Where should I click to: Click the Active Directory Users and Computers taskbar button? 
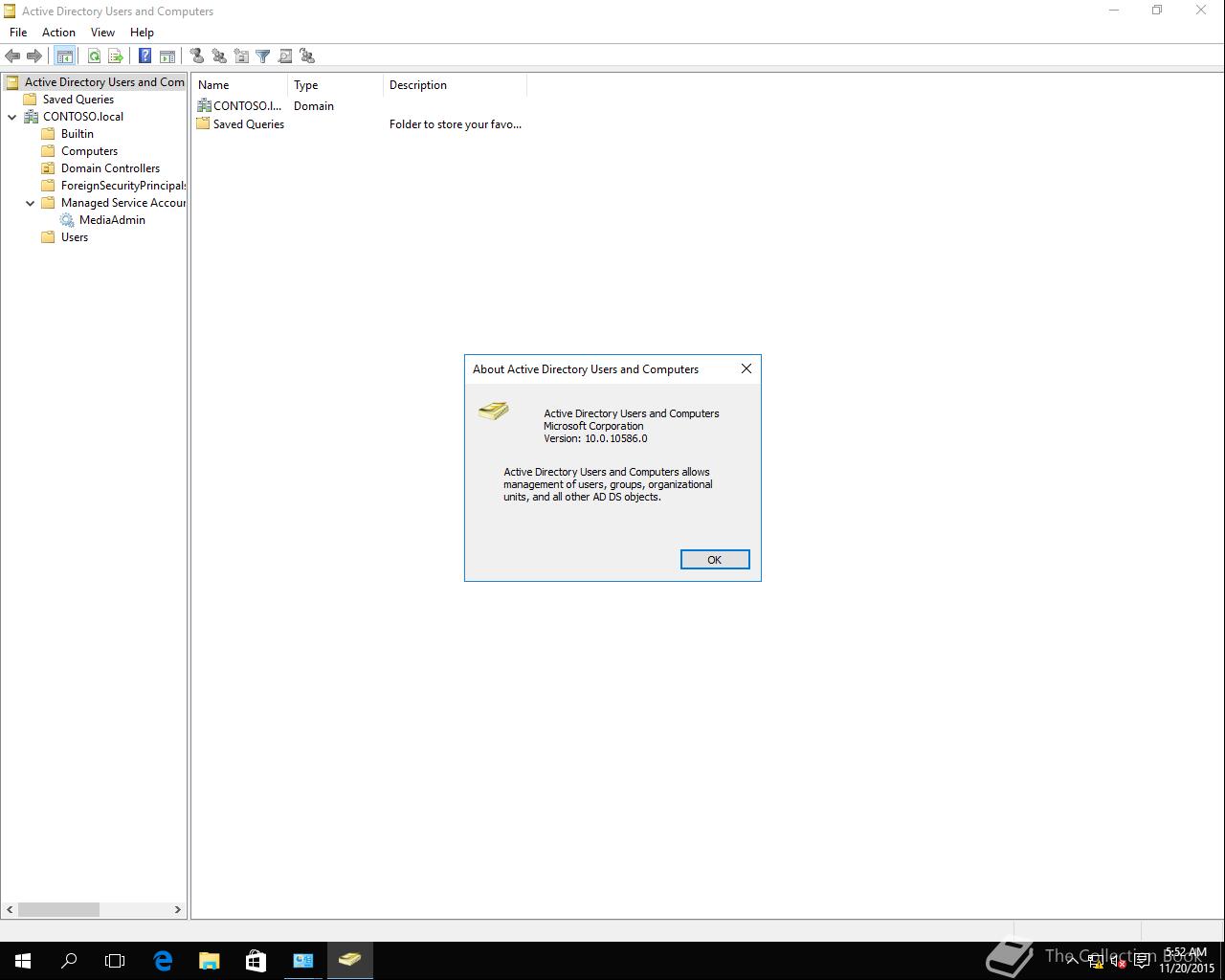click(349, 960)
